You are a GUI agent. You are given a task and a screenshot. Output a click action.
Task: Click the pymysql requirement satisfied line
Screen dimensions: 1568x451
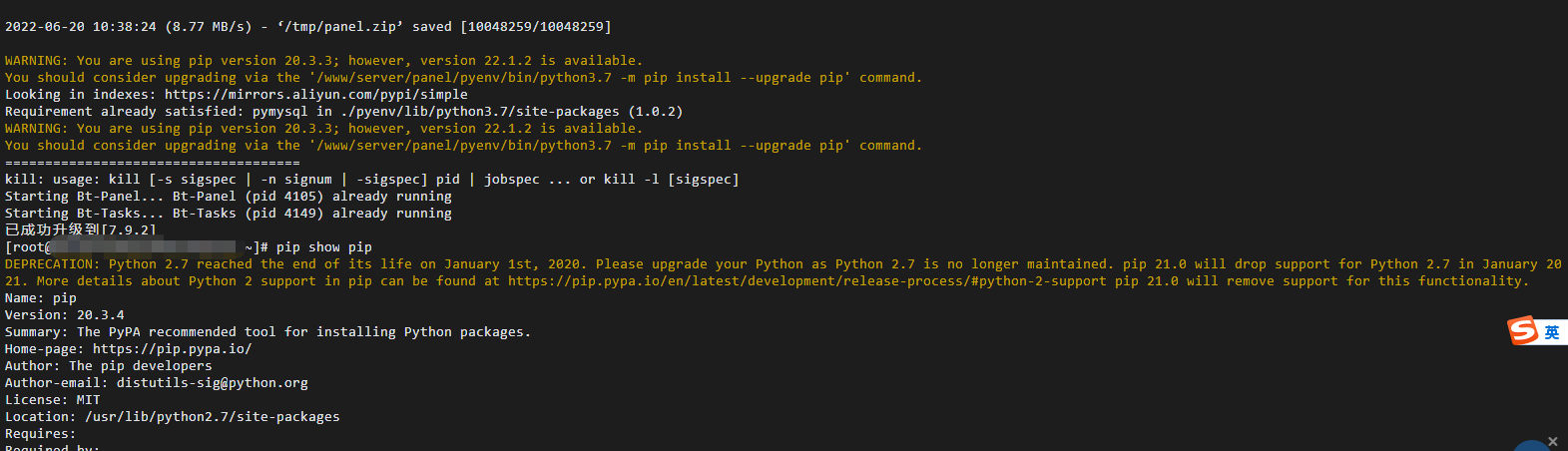click(x=344, y=112)
